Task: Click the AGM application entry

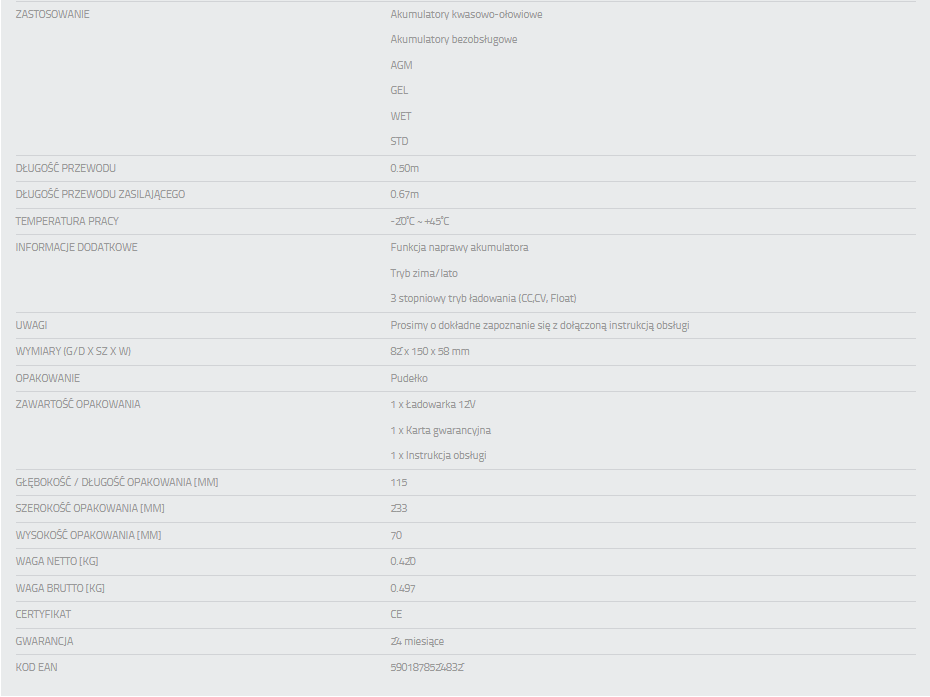Action: [x=401, y=65]
